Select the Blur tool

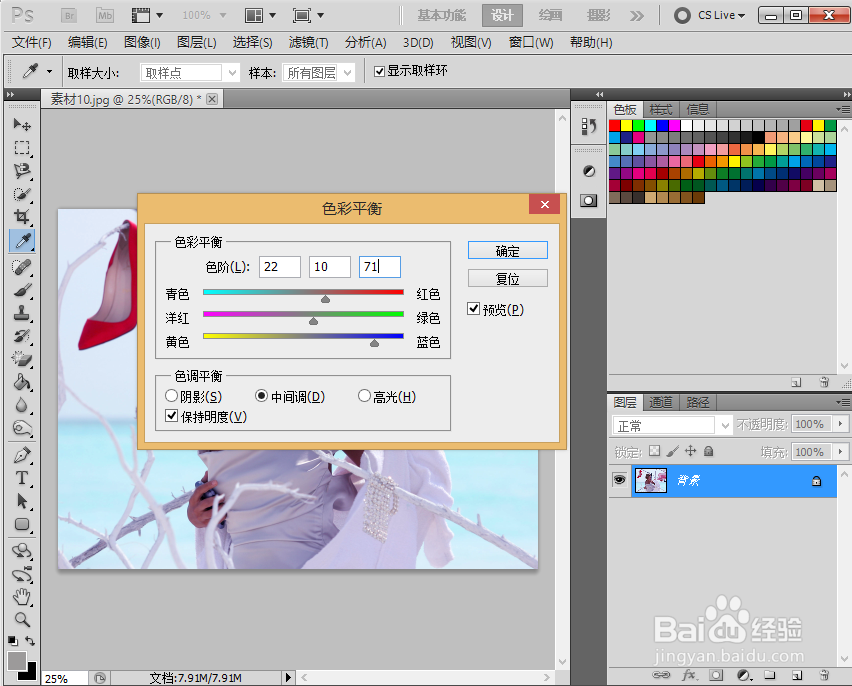click(22, 405)
